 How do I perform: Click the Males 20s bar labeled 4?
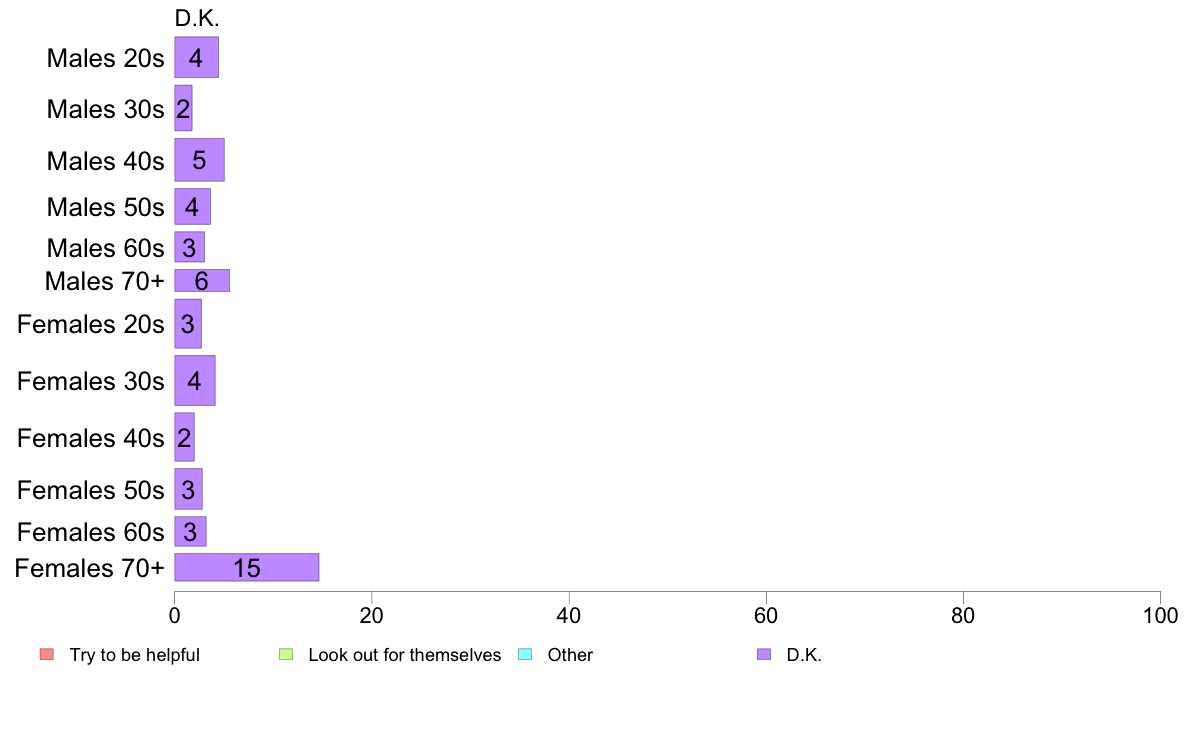point(197,58)
